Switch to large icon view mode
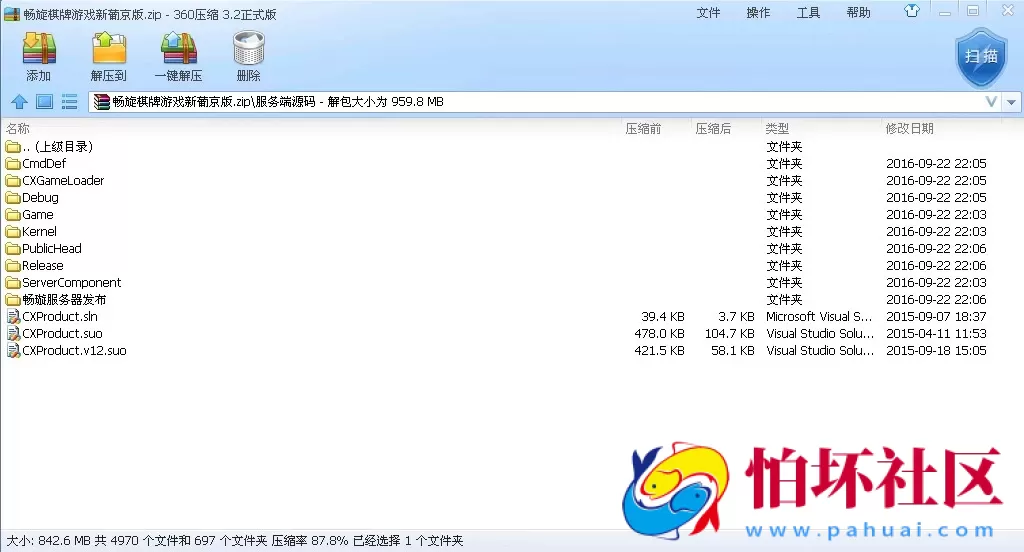The image size is (1024, 552). pos(44,102)
